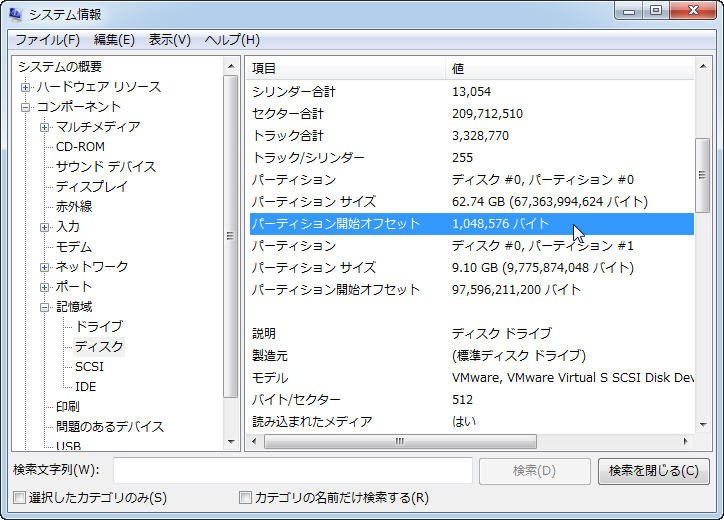Expand the ネットワーク node
The height and width of the screenshot is (520, 724).
[45, 267]
